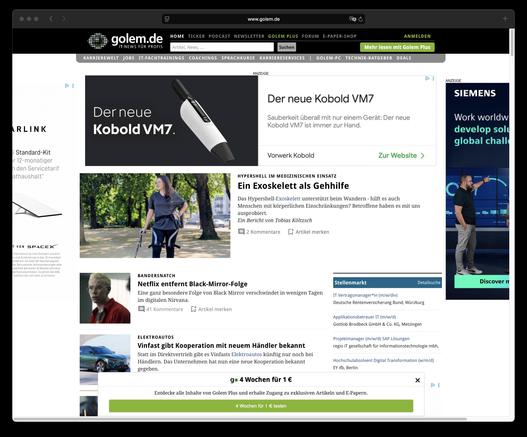Click the browser back arrow
This screenshot has height=437, width=527.
[51, 19]
